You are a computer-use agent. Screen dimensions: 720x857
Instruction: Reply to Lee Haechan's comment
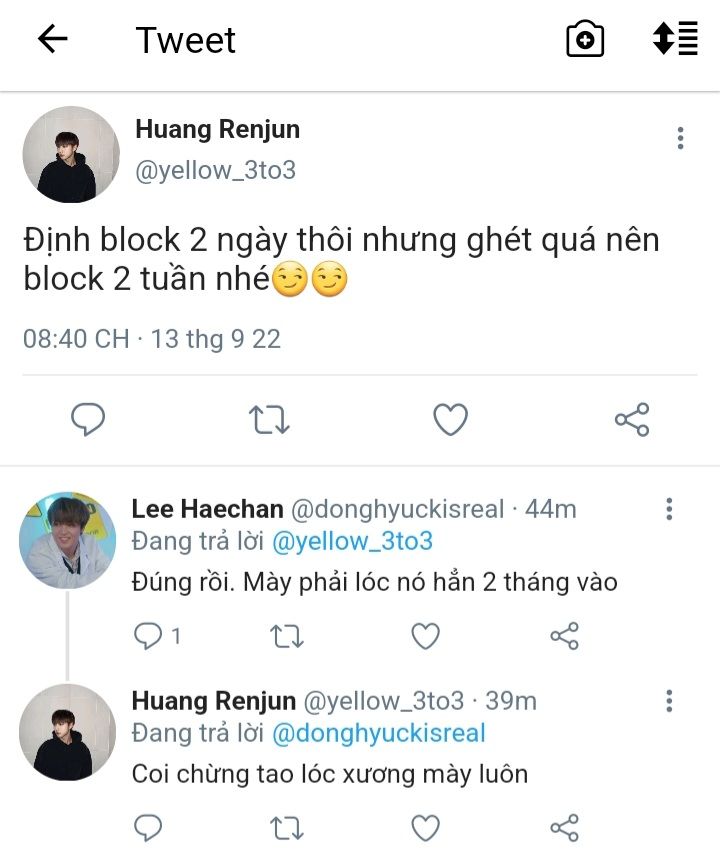(x=148, y=636)
